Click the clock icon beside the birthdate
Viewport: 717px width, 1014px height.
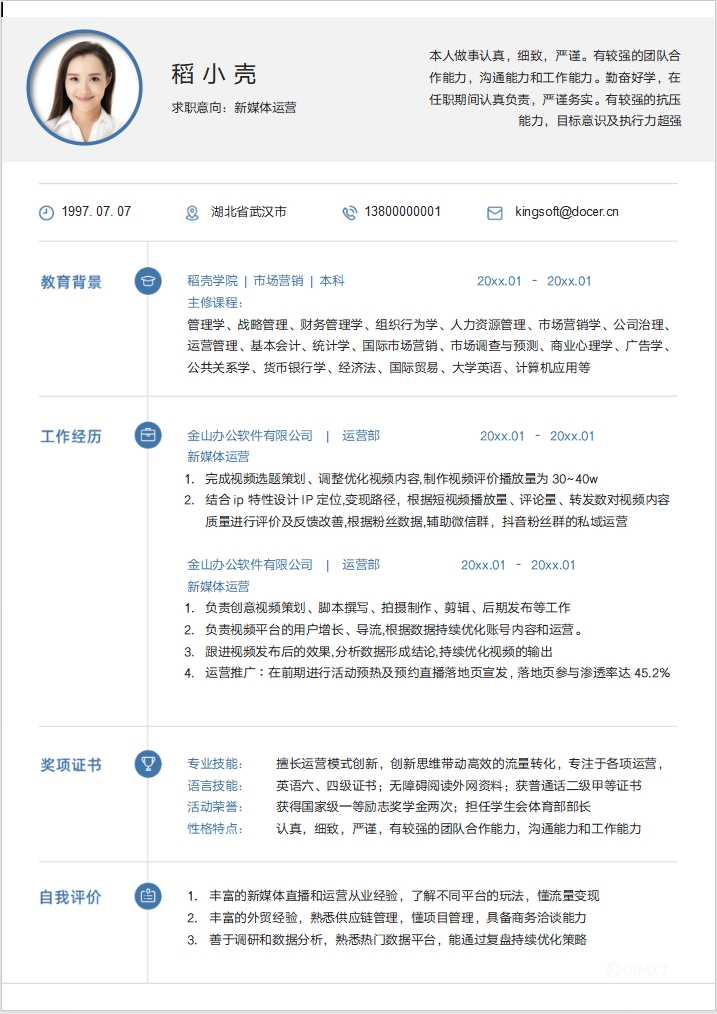[46, 213]
